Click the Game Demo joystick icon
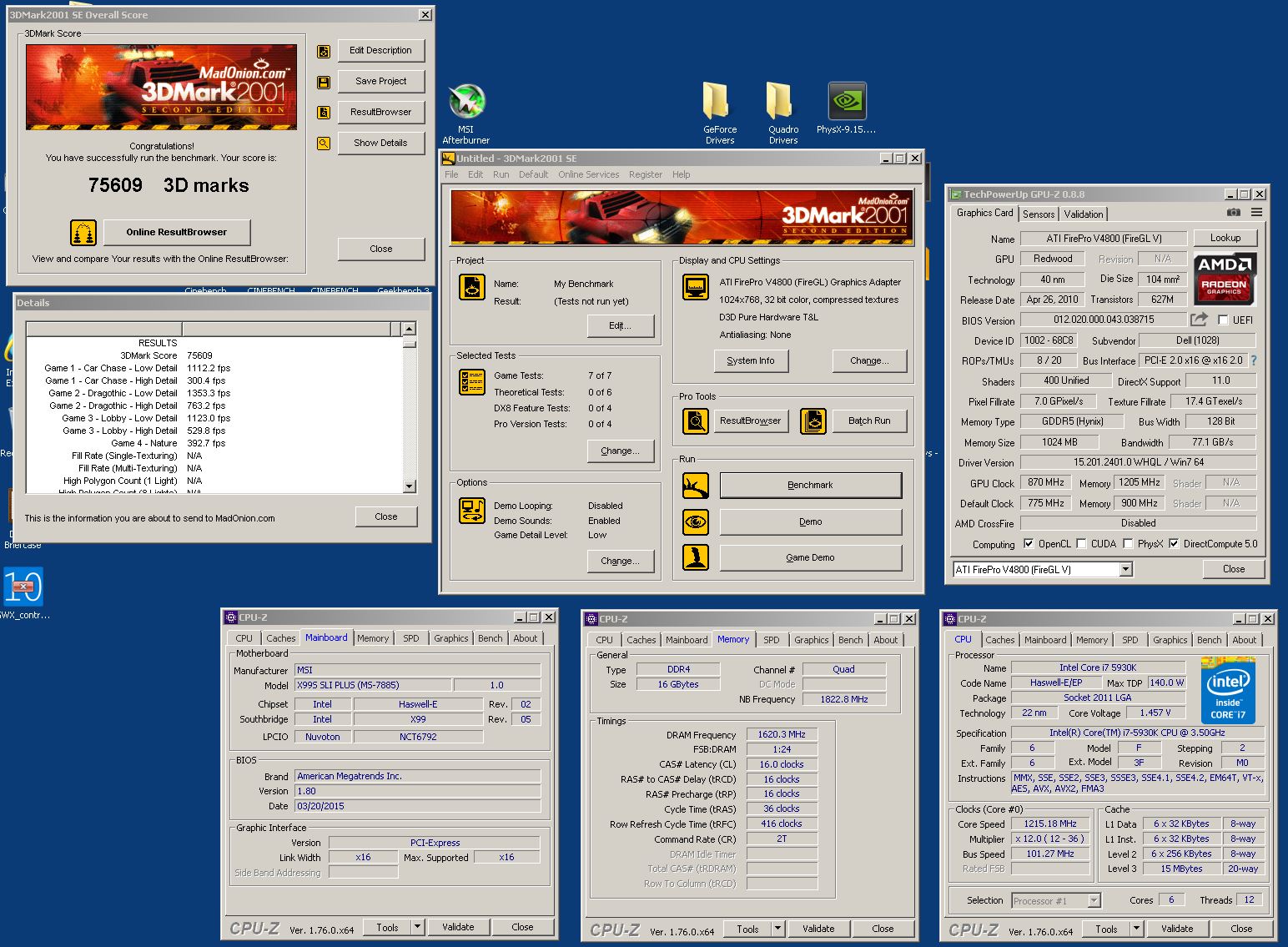 696,557
